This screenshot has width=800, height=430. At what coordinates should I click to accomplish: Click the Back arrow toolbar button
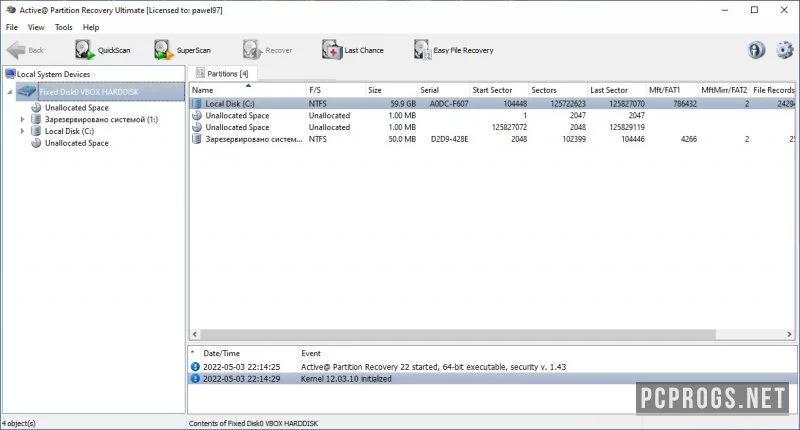pyautogui.click(x=26, y=50)
